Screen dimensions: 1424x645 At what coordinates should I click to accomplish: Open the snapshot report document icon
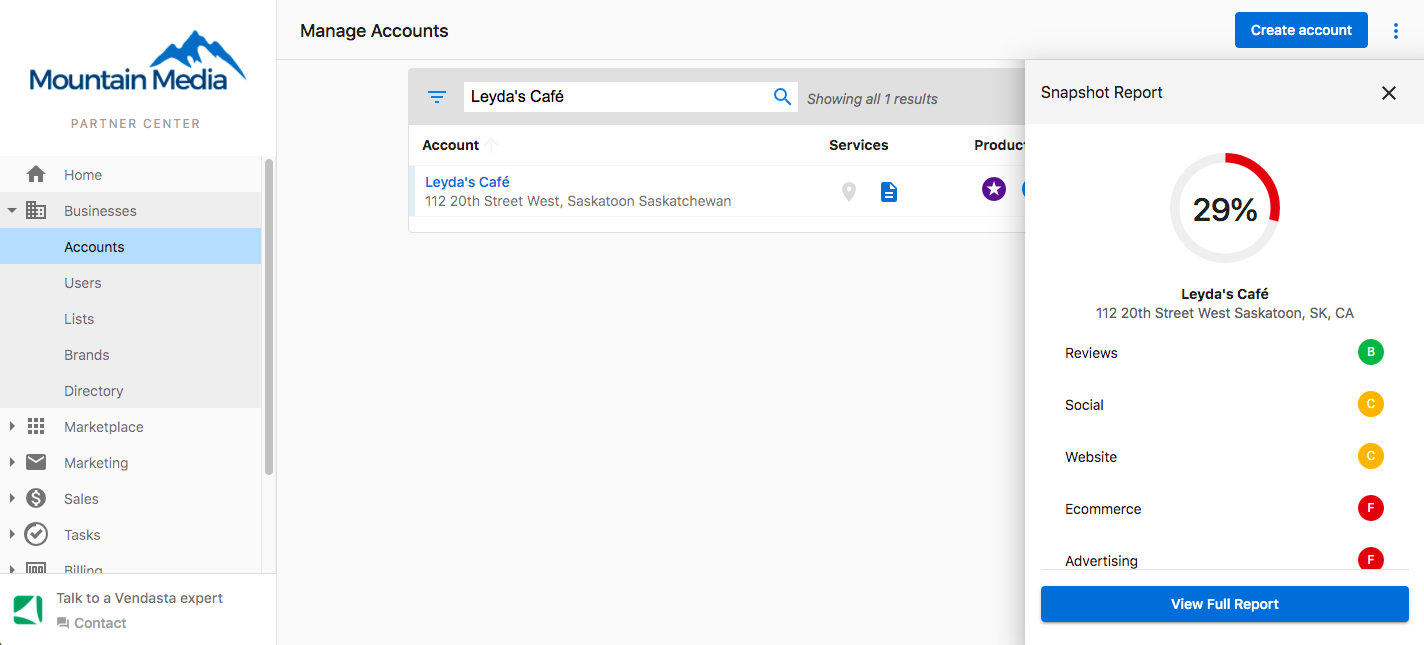click(x=889, y=191)
